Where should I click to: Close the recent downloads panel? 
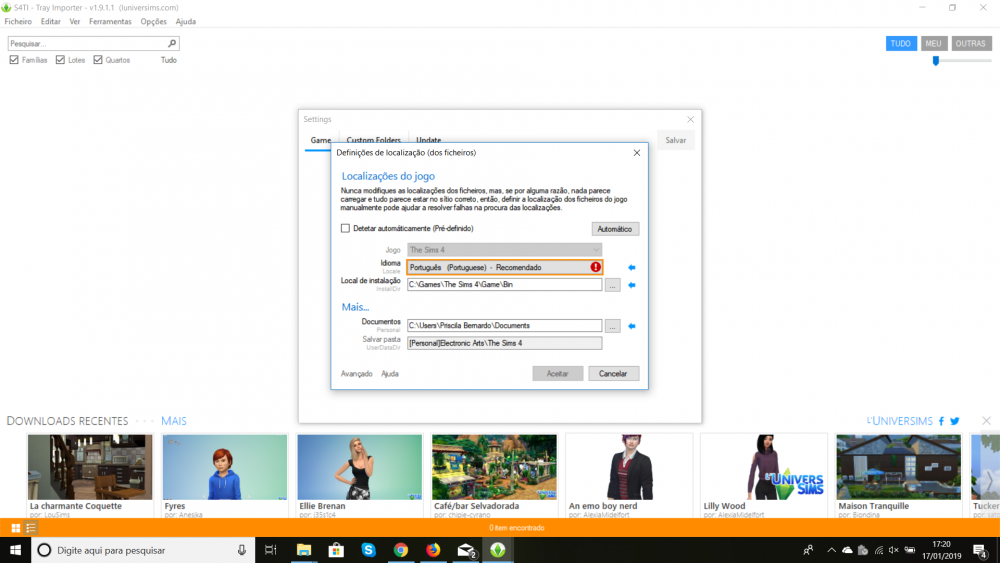[x=987, y=421]
